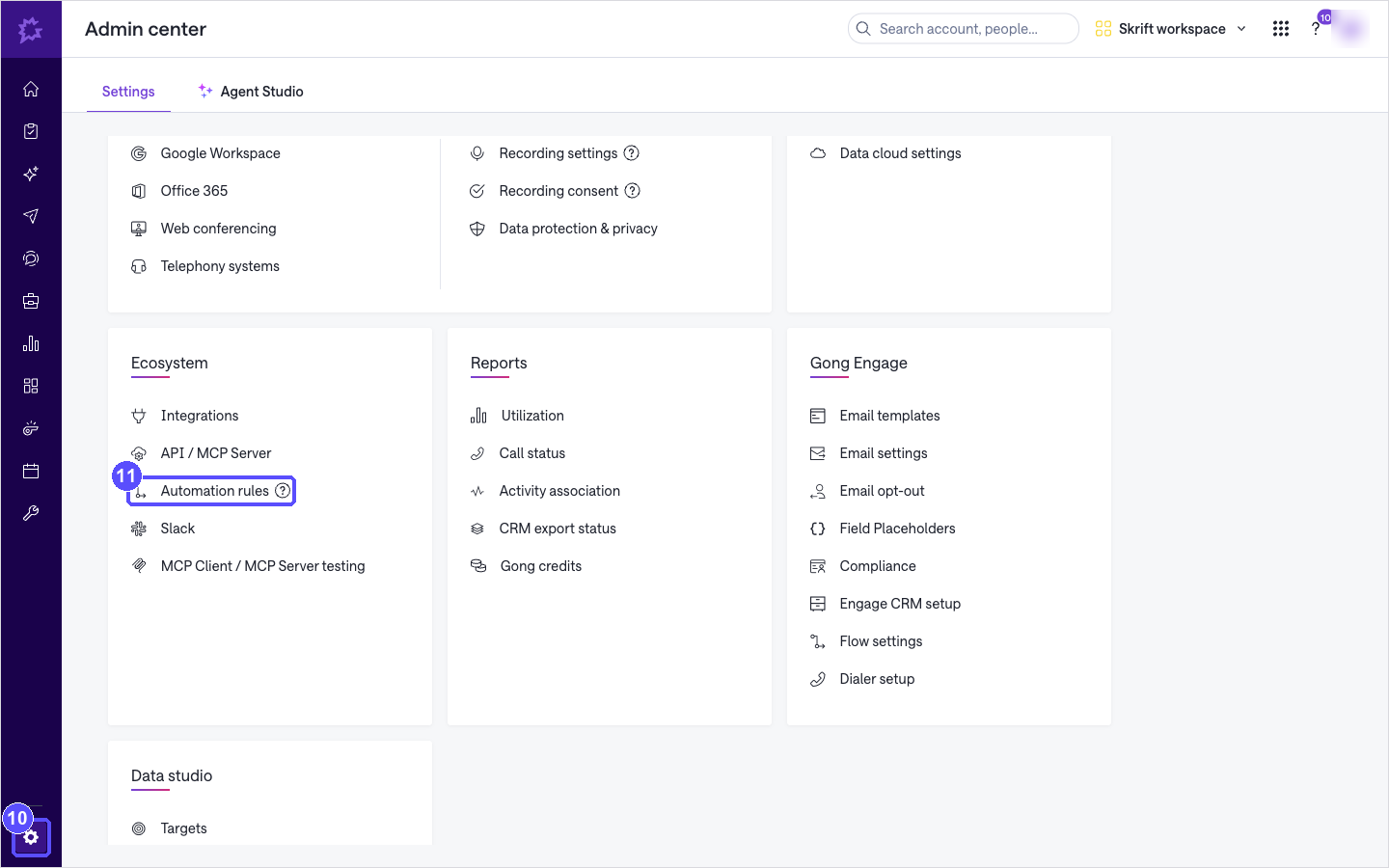Open the apps grid launcher icon
Image resolution: width=1389 pixels, height=868 pixels.
click(x=1281, y=29)
